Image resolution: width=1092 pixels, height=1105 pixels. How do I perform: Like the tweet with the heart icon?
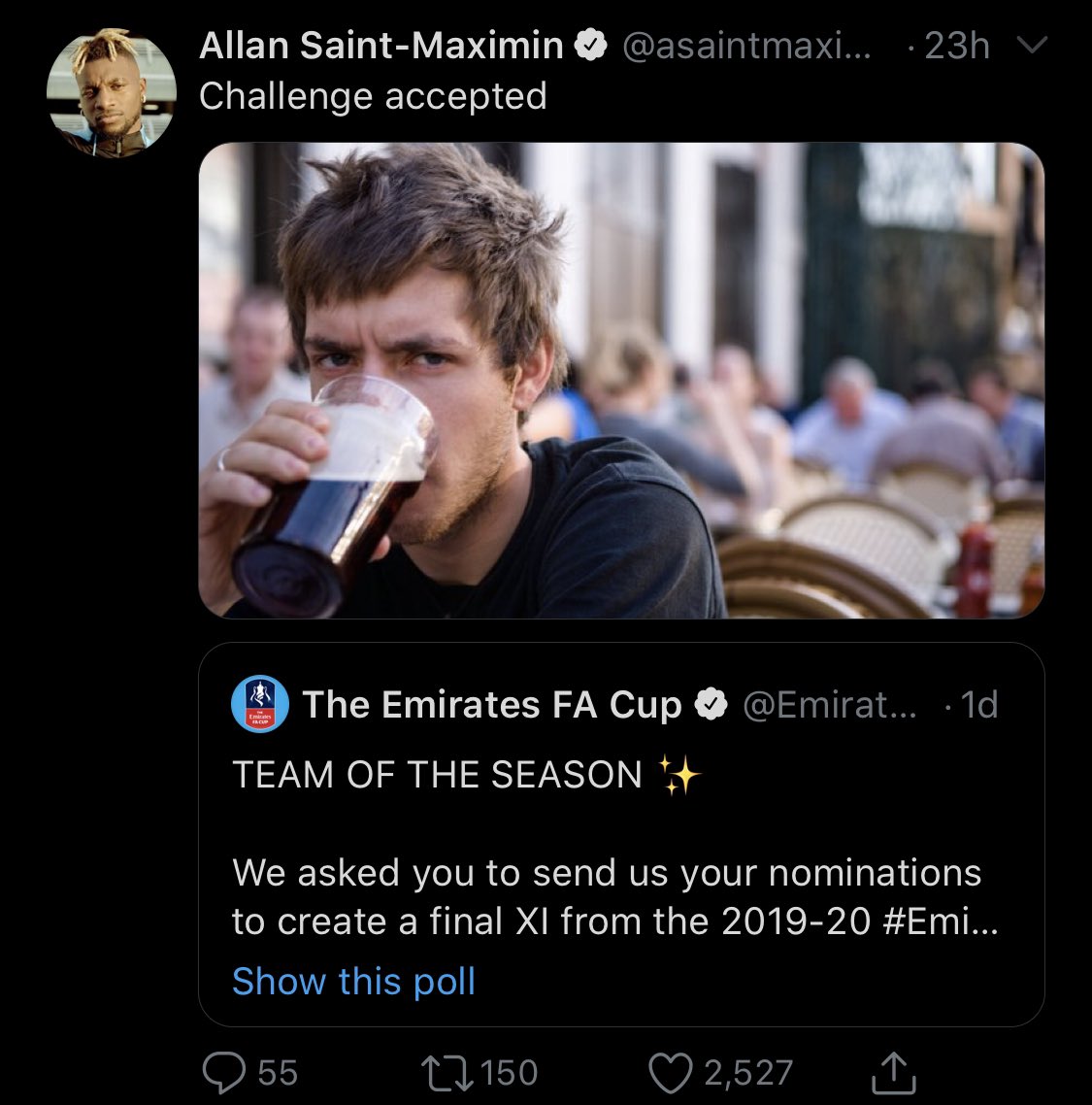coord(668,1072)
